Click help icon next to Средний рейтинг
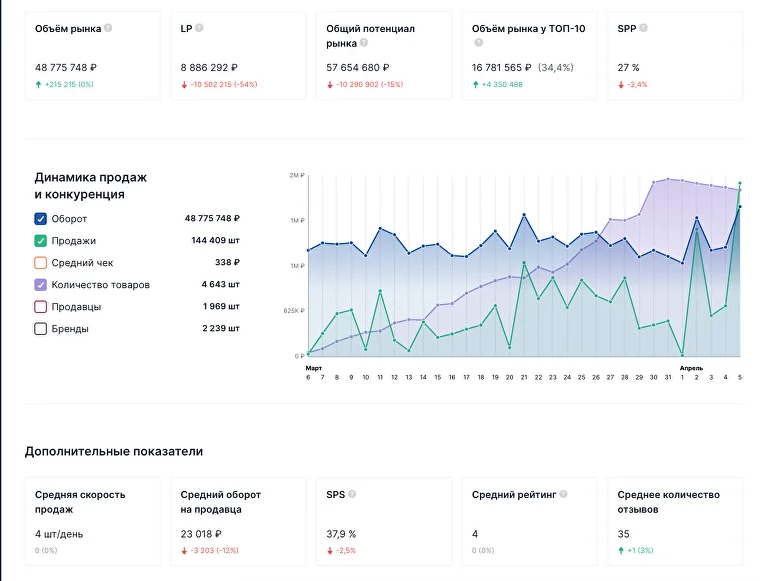Screen dimensions: 760x581 click(563, 494)
